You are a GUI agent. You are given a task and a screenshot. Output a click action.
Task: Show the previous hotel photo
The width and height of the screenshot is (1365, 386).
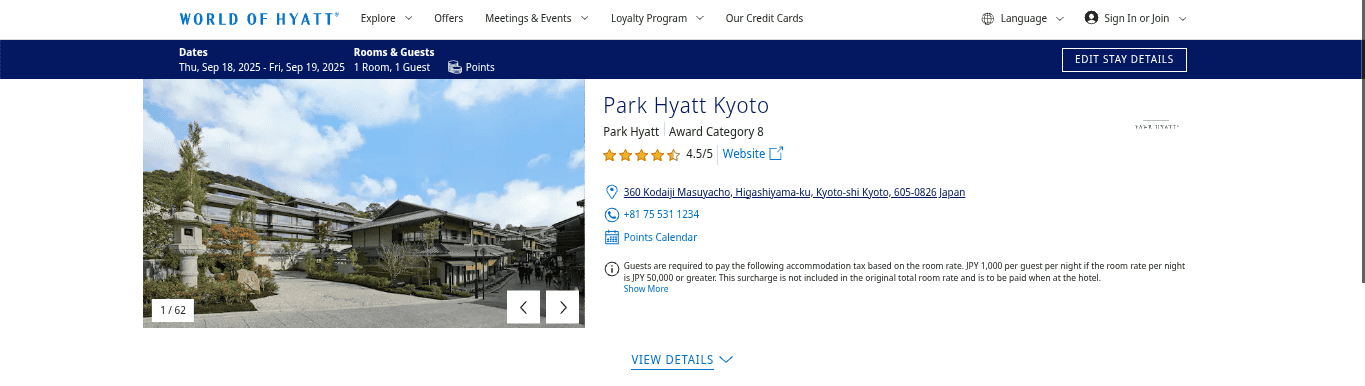523,307
